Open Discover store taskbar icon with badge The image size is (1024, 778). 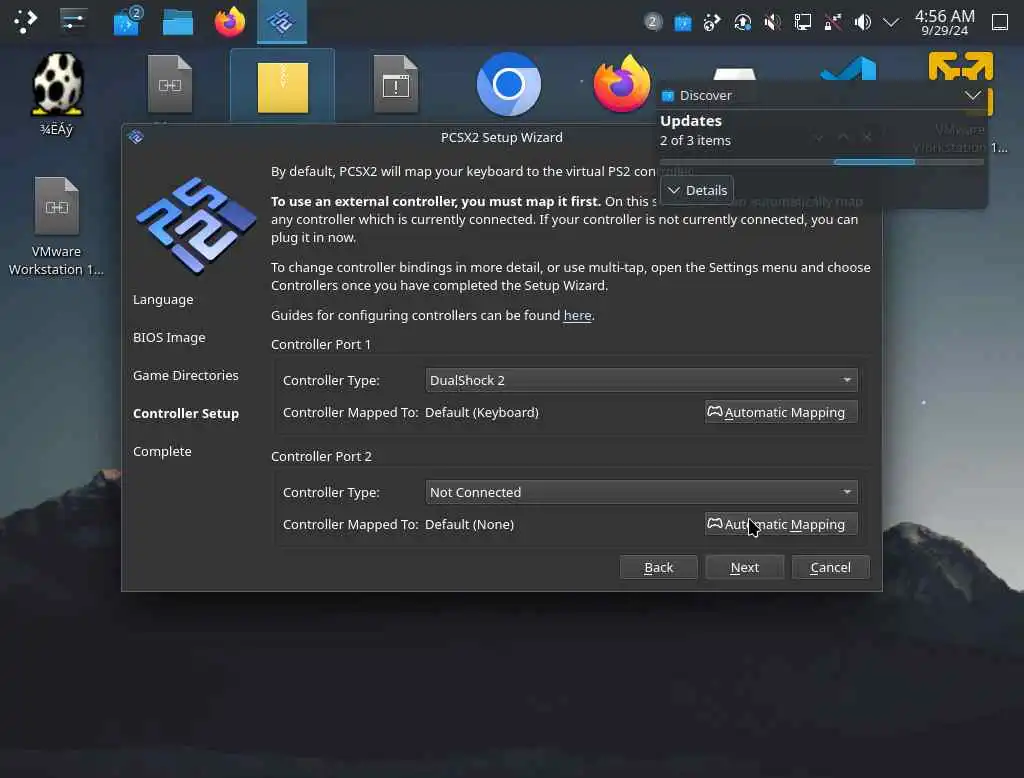coord(127,22)
